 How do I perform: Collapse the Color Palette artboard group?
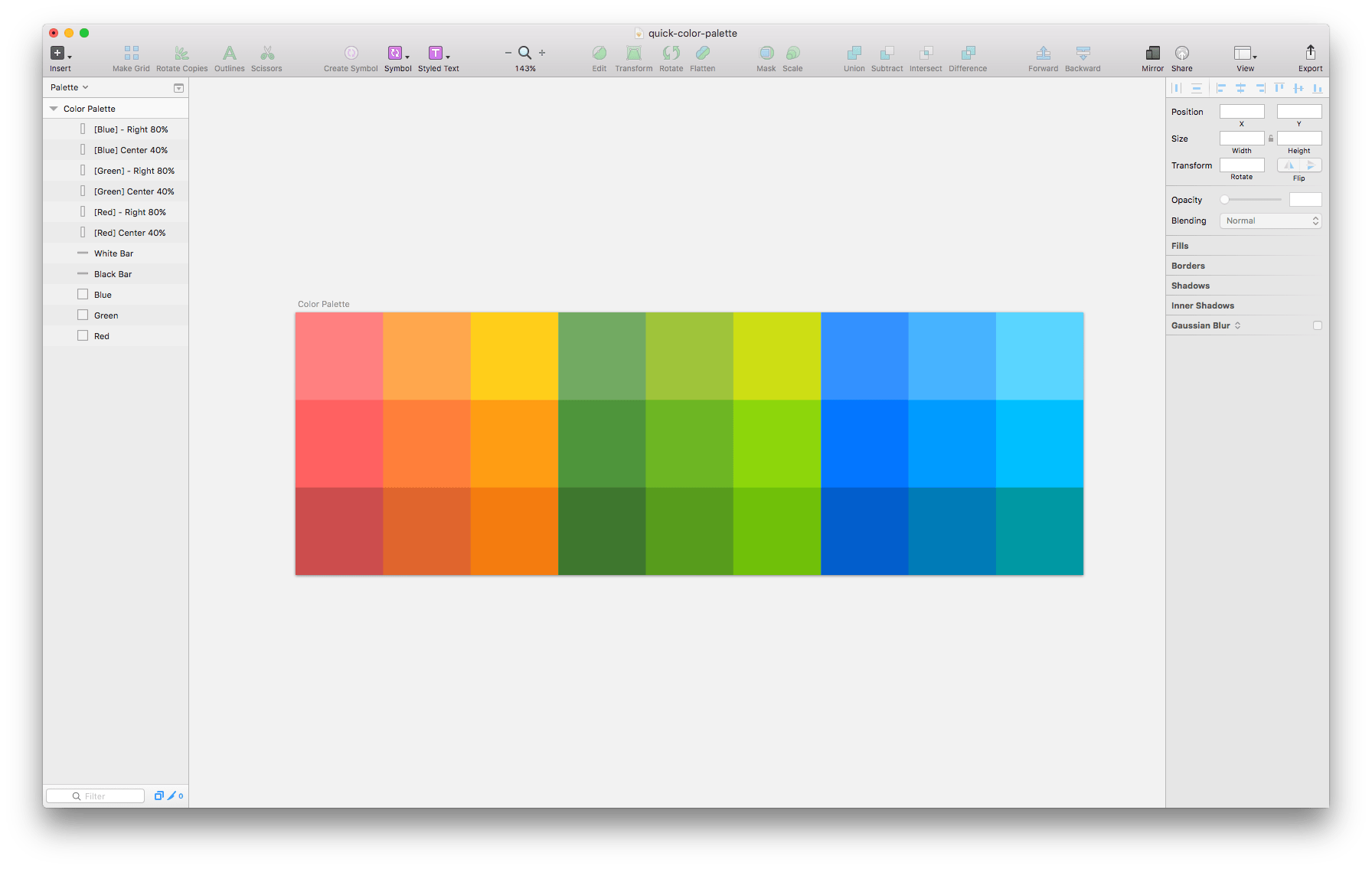click(54, 109)
